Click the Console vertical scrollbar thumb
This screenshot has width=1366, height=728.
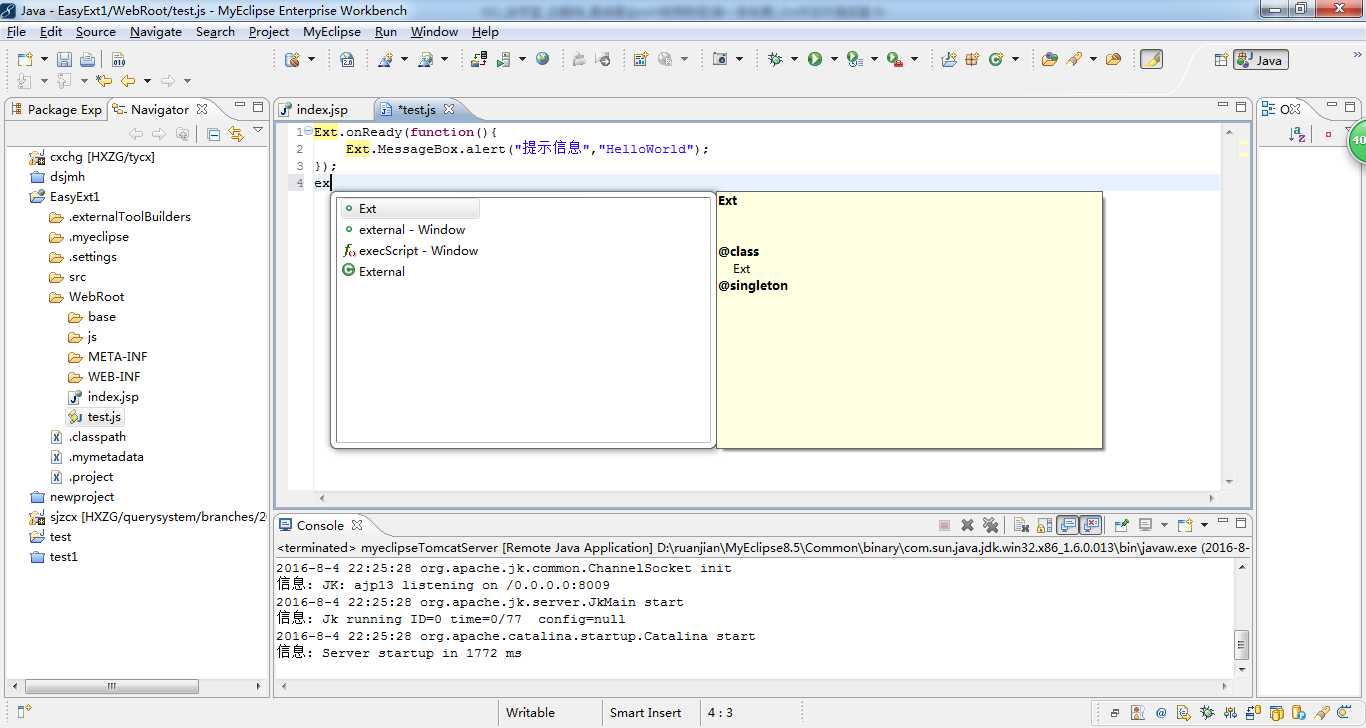1242,643
